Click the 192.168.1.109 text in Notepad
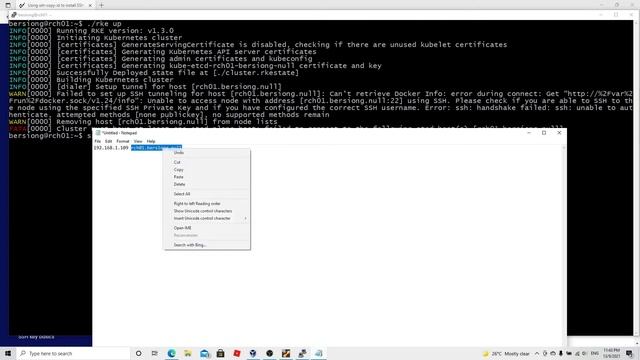The image size is (640, 360). tap(111, 147)
